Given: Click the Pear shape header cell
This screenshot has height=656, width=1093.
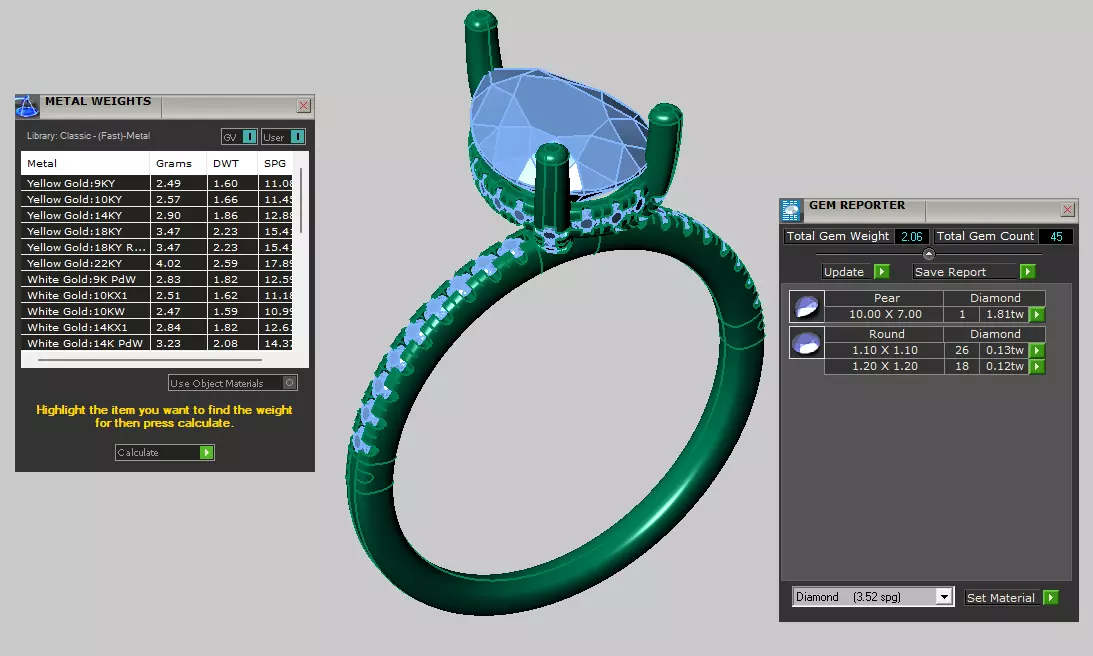Looking at the screenshot, I should [885, 298].
